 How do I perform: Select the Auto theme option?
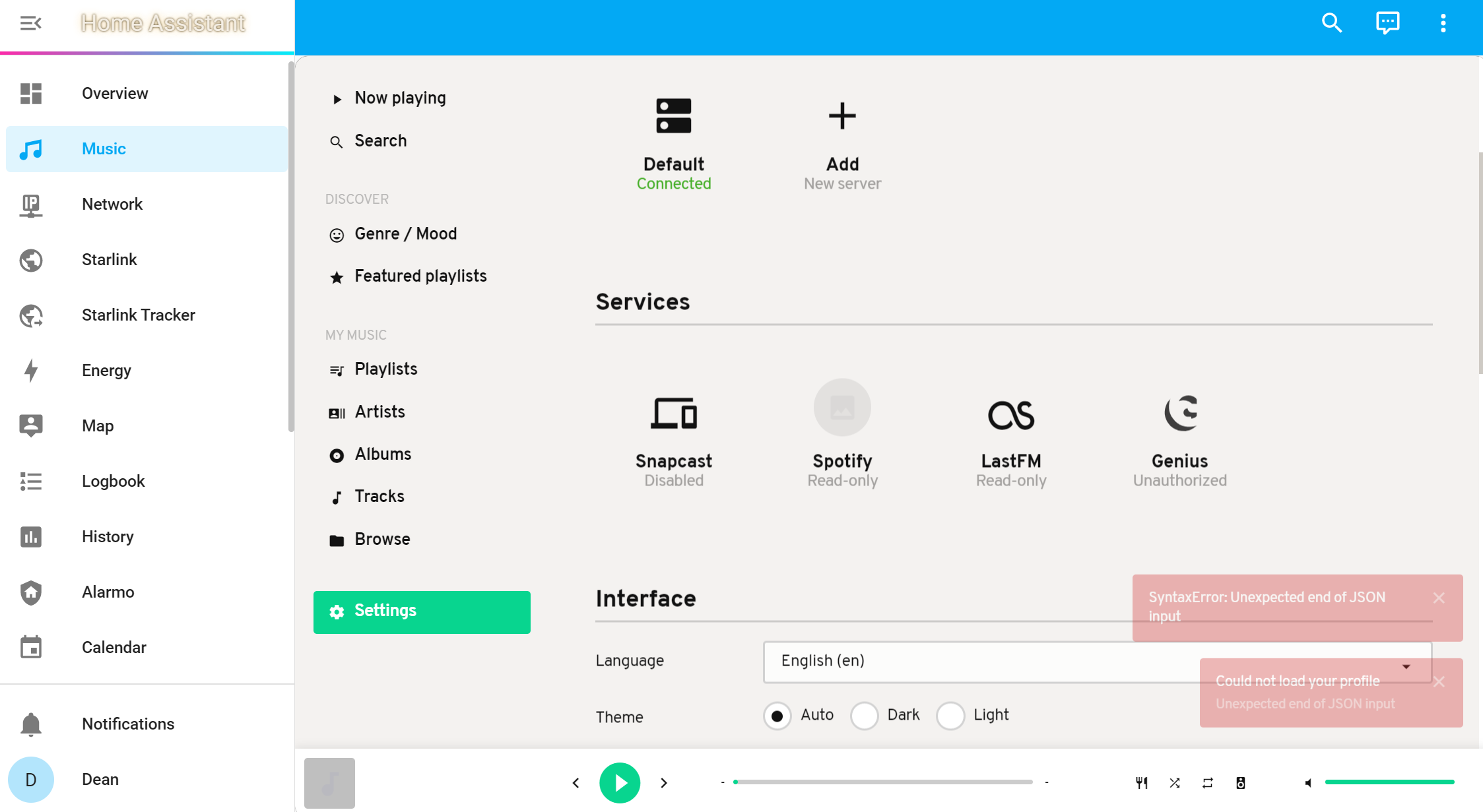tap(777, 716)
